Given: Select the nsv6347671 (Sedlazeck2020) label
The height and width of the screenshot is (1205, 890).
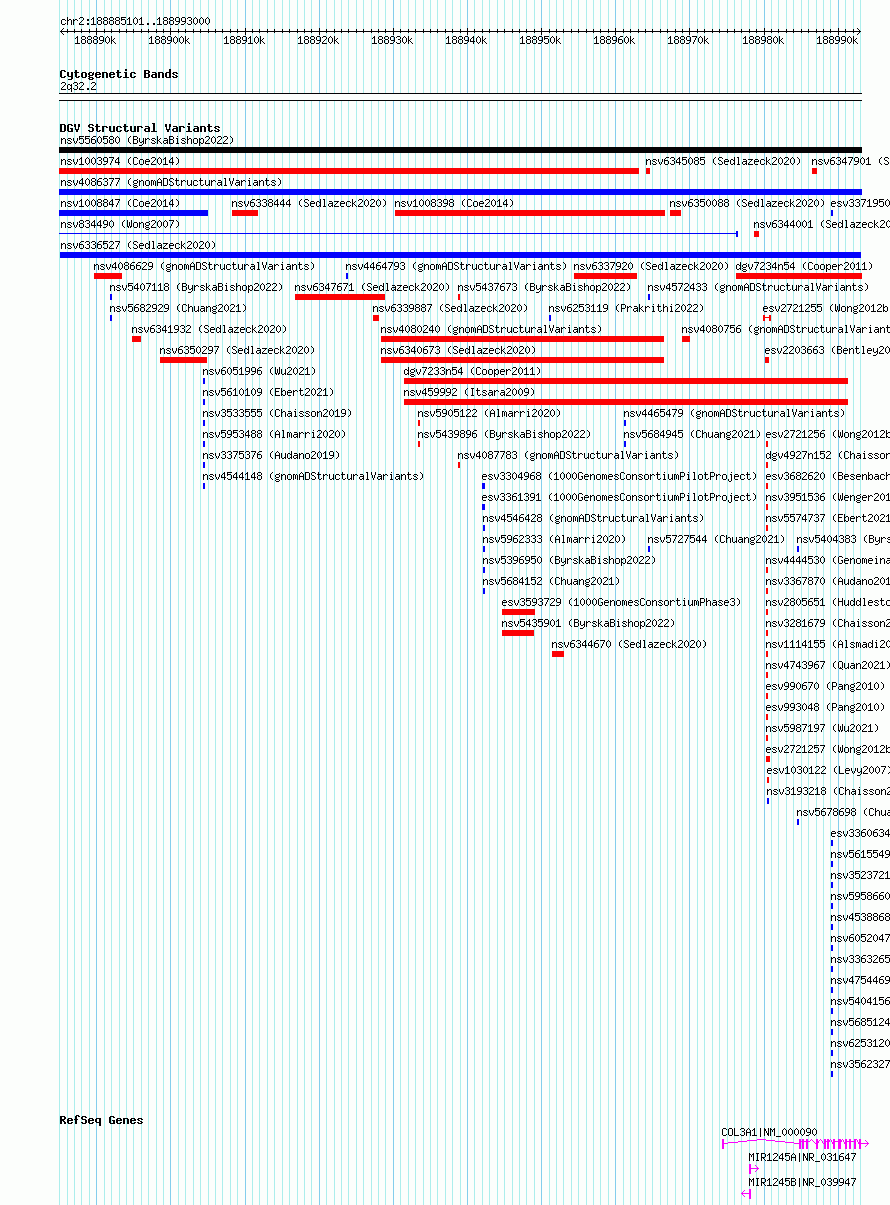Looking at the screenshot, I should tap(373, 287).
